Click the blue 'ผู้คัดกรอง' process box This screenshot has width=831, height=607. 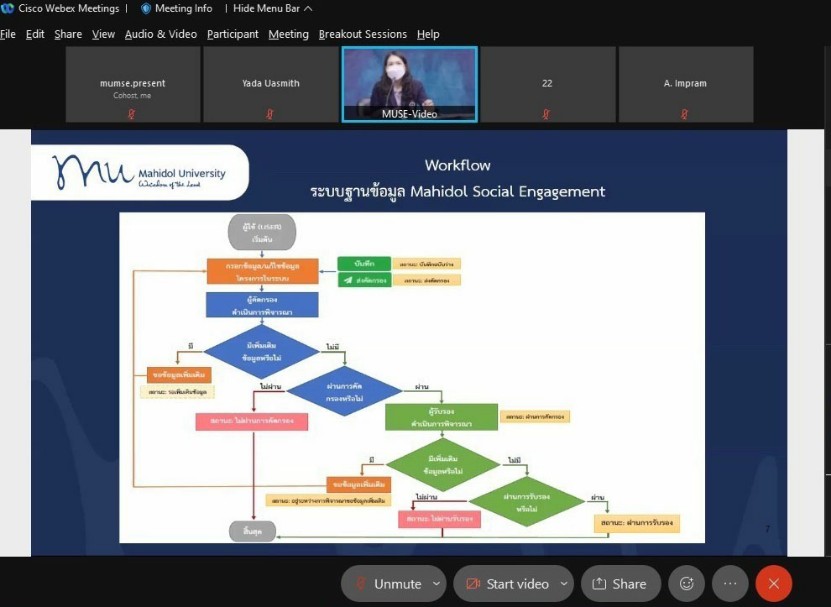coord(262,305)
